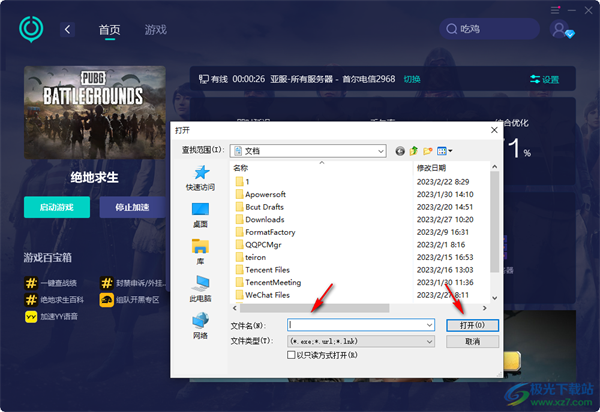Select the QQPCMgr folder

[259, 244]
